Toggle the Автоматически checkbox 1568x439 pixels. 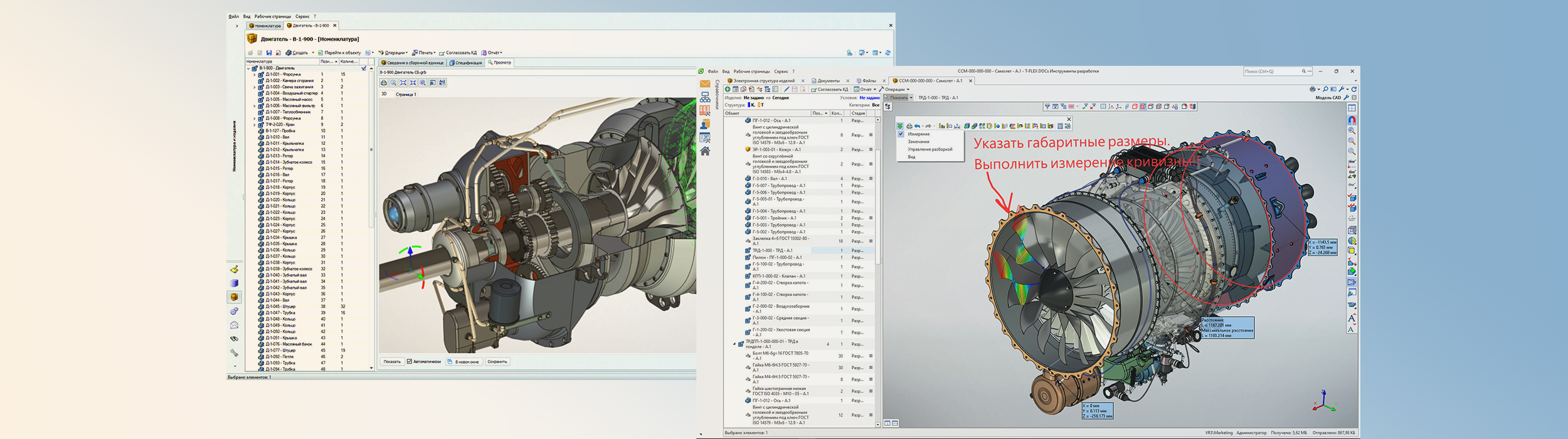pos(410,361)
